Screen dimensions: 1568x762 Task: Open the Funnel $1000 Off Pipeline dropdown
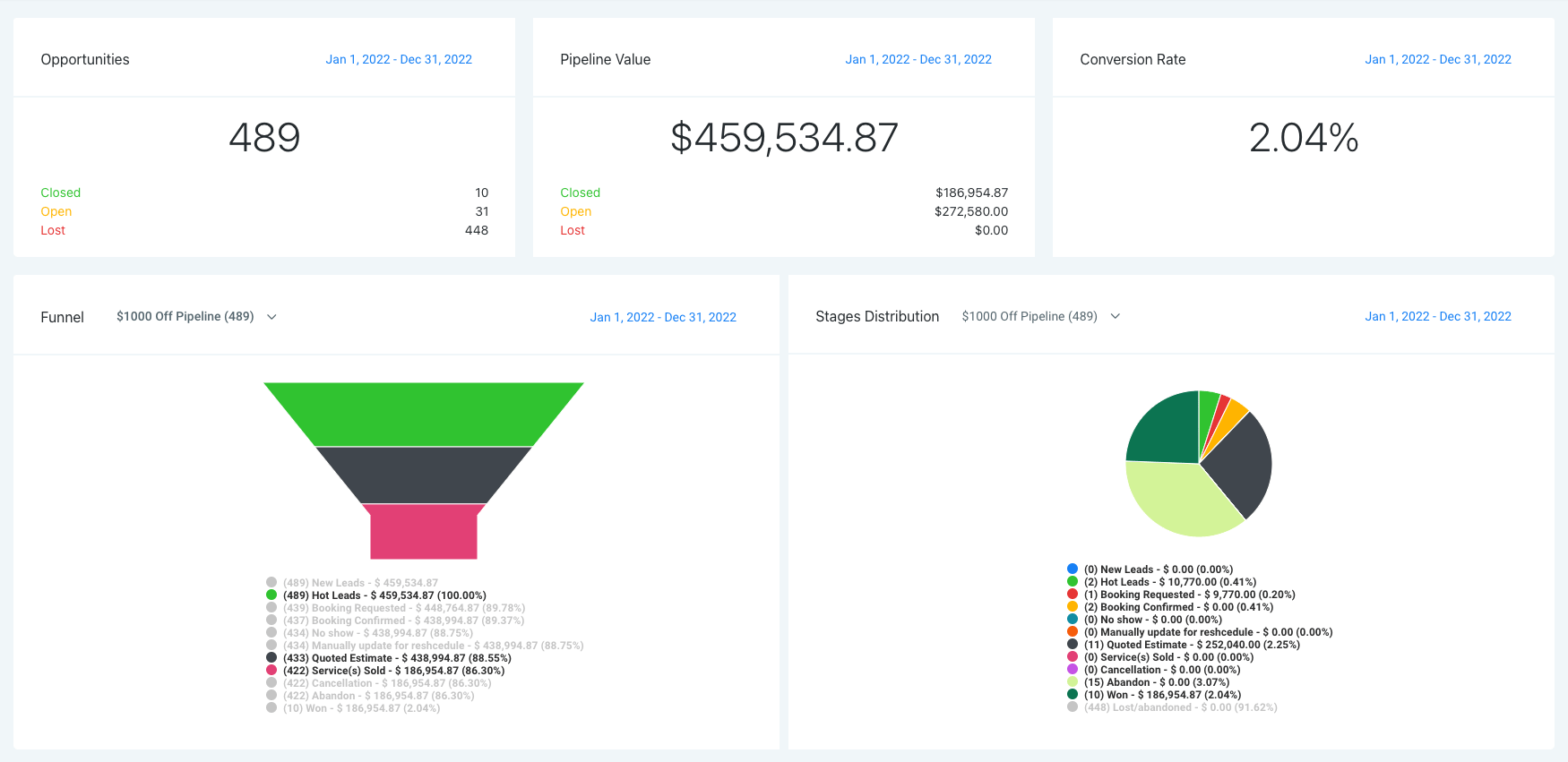(x=185, y=317)
